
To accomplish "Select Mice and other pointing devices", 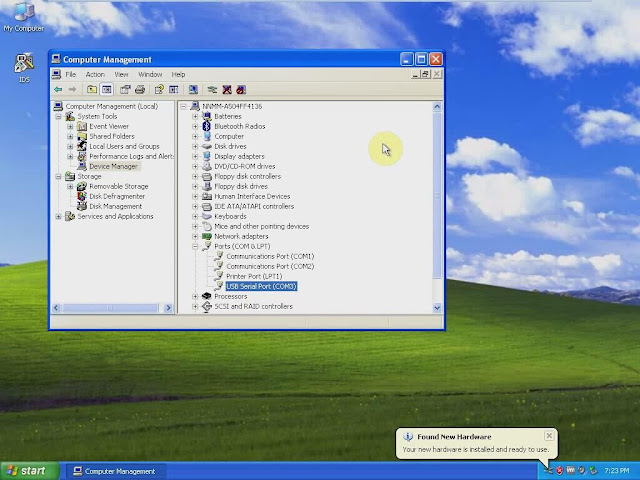I will tap(262, 226).
